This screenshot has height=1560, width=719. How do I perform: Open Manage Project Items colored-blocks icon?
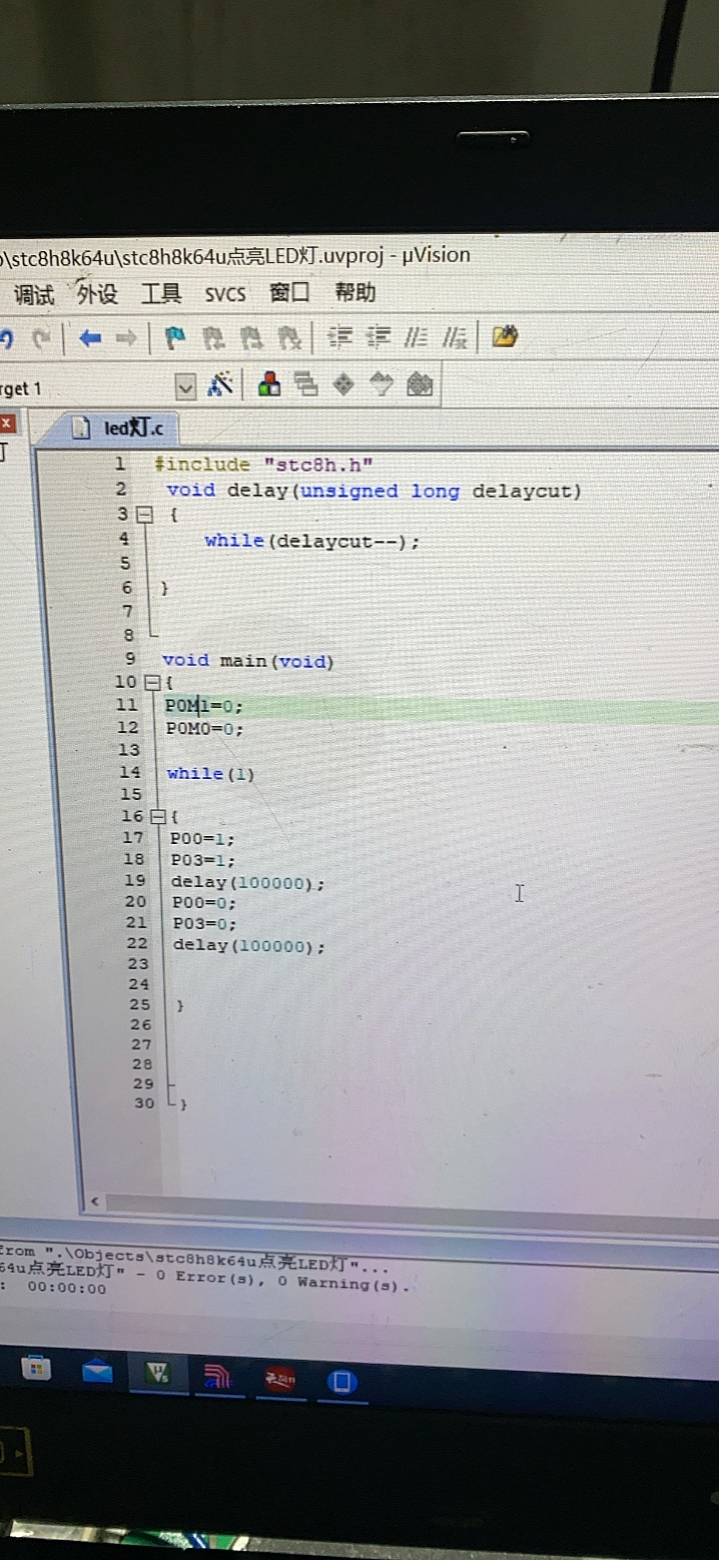tap(269, 385)
